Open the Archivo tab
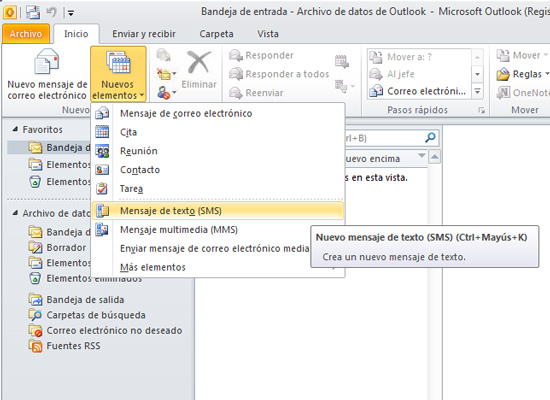 tap(26, 34)
